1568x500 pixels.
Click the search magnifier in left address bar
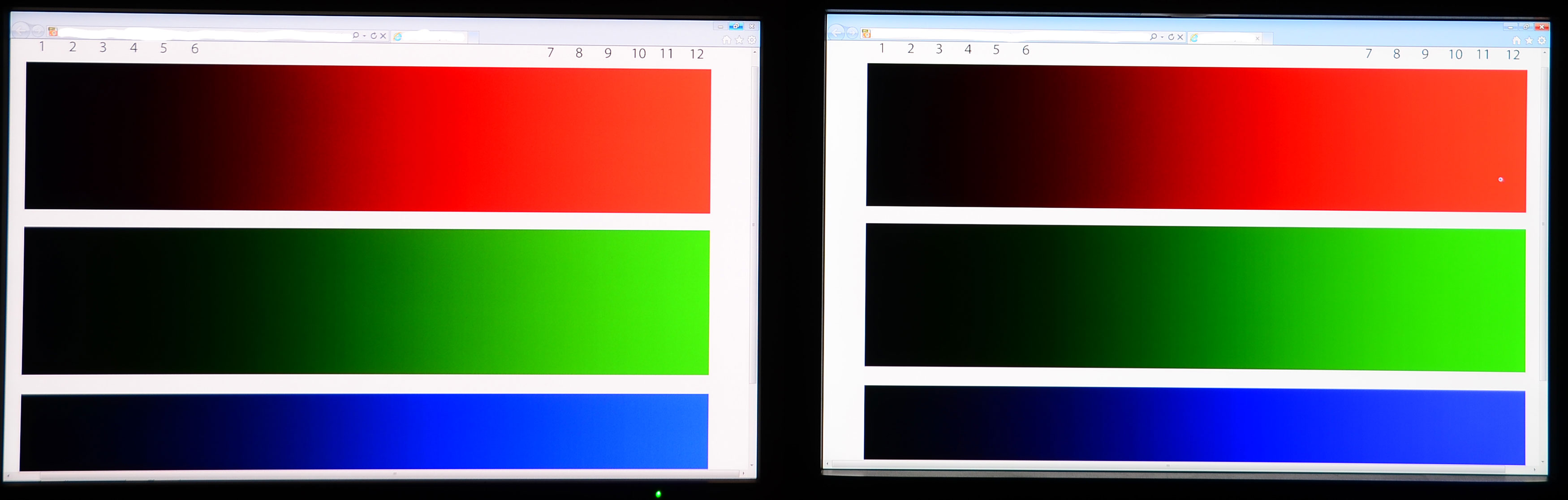(355, 36)
